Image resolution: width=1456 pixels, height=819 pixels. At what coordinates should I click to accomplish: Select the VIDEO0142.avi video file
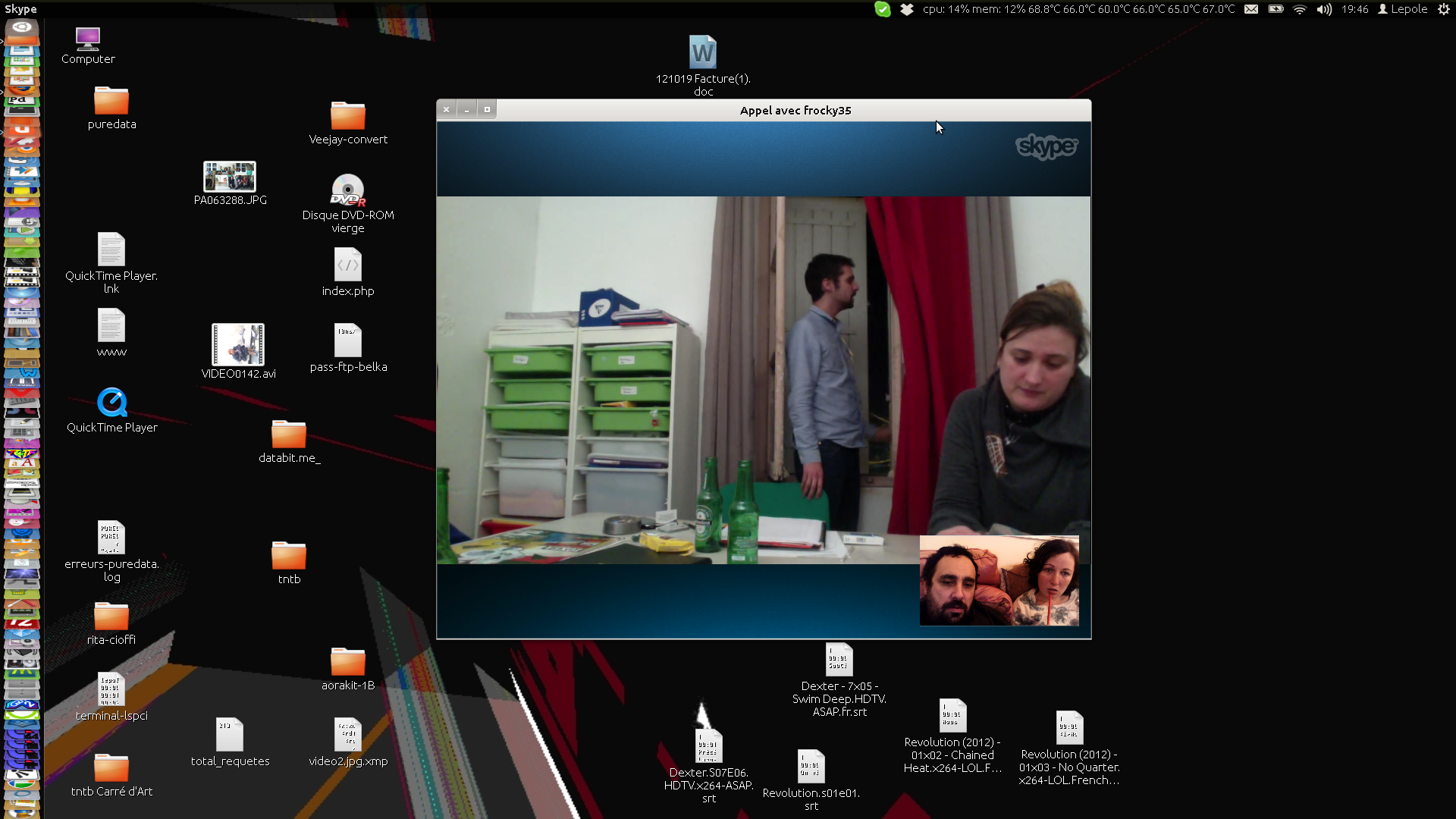pos(238,345)
